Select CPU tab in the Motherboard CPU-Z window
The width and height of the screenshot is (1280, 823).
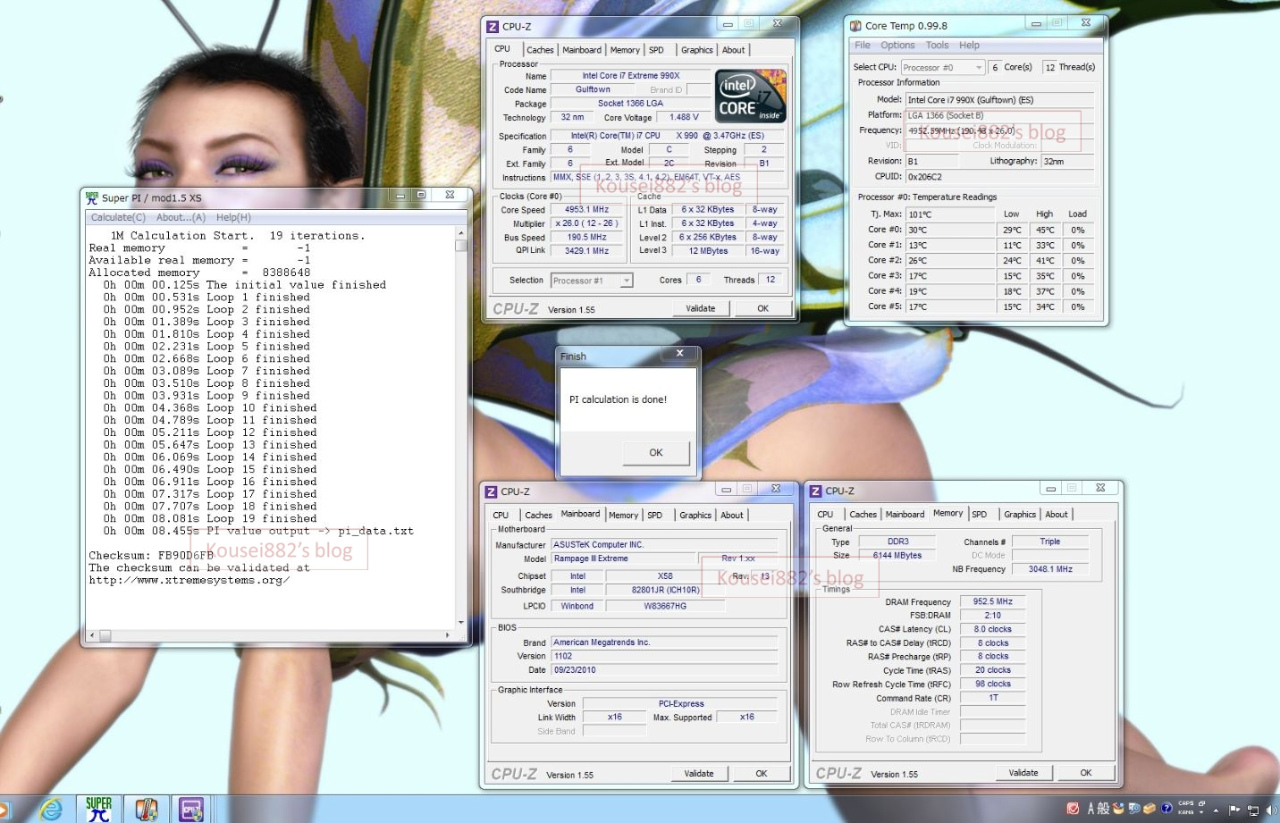pyautogui.click(x=501, y=515)
